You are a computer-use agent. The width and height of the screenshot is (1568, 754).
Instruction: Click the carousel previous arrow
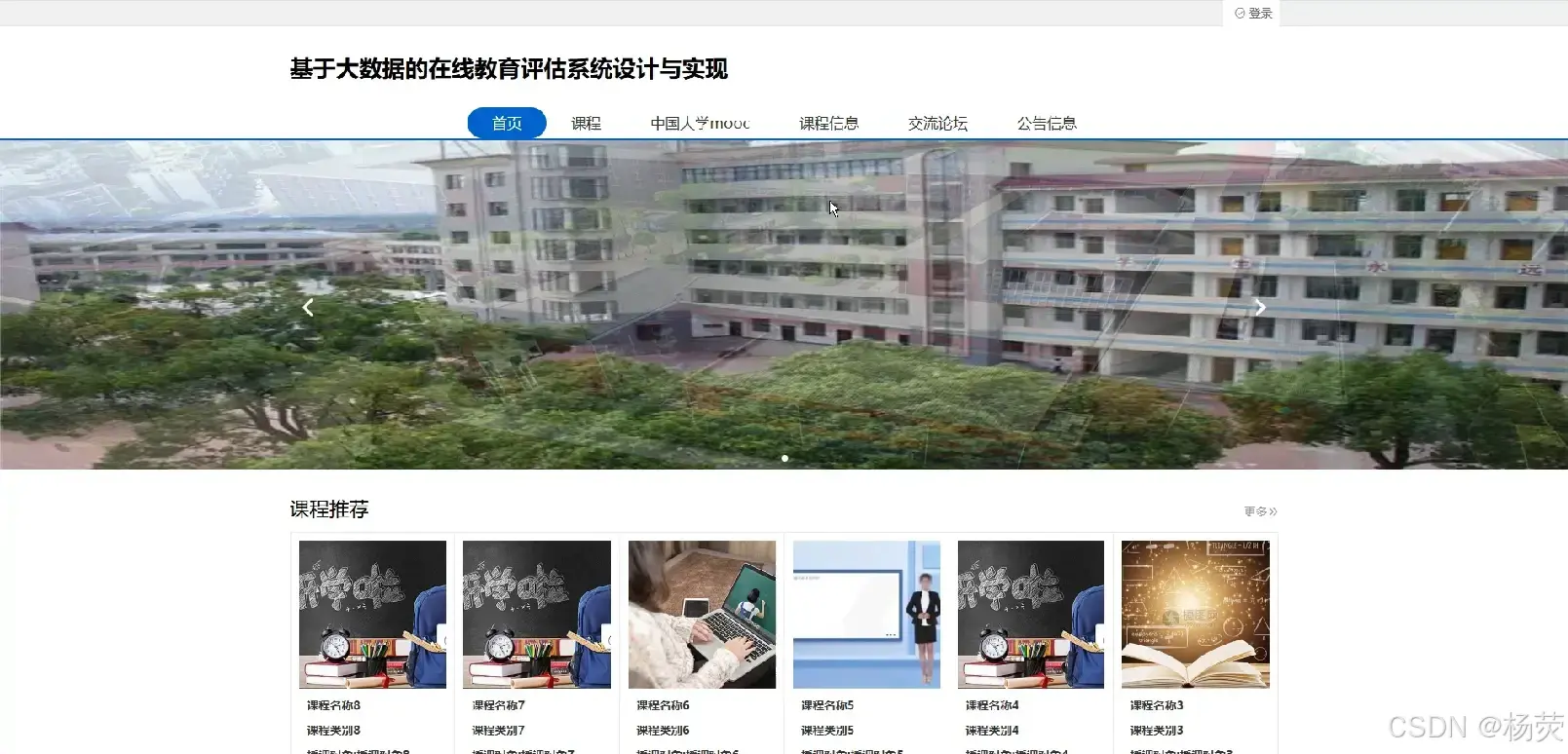click(x=308, y=308)
